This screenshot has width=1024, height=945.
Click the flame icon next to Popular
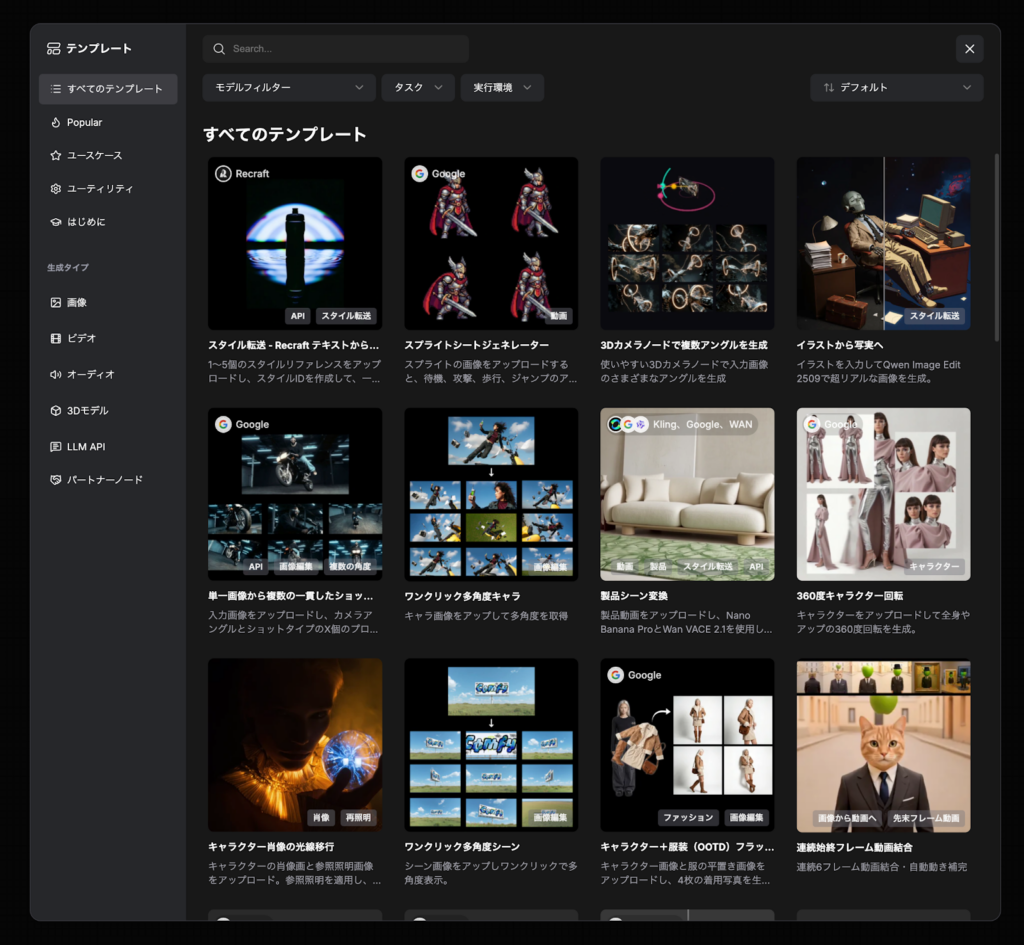[56, 122]
